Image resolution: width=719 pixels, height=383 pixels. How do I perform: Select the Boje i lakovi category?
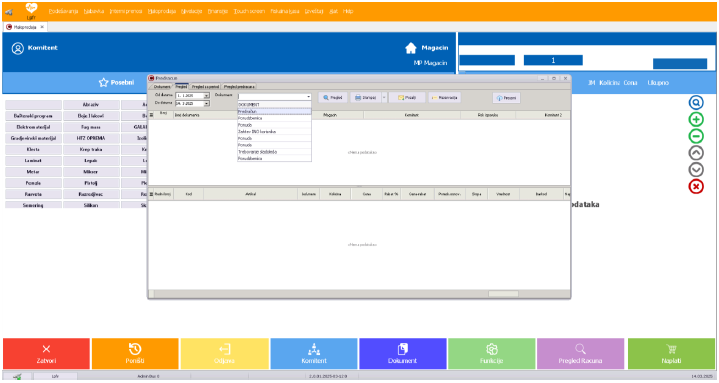(91, 116)
